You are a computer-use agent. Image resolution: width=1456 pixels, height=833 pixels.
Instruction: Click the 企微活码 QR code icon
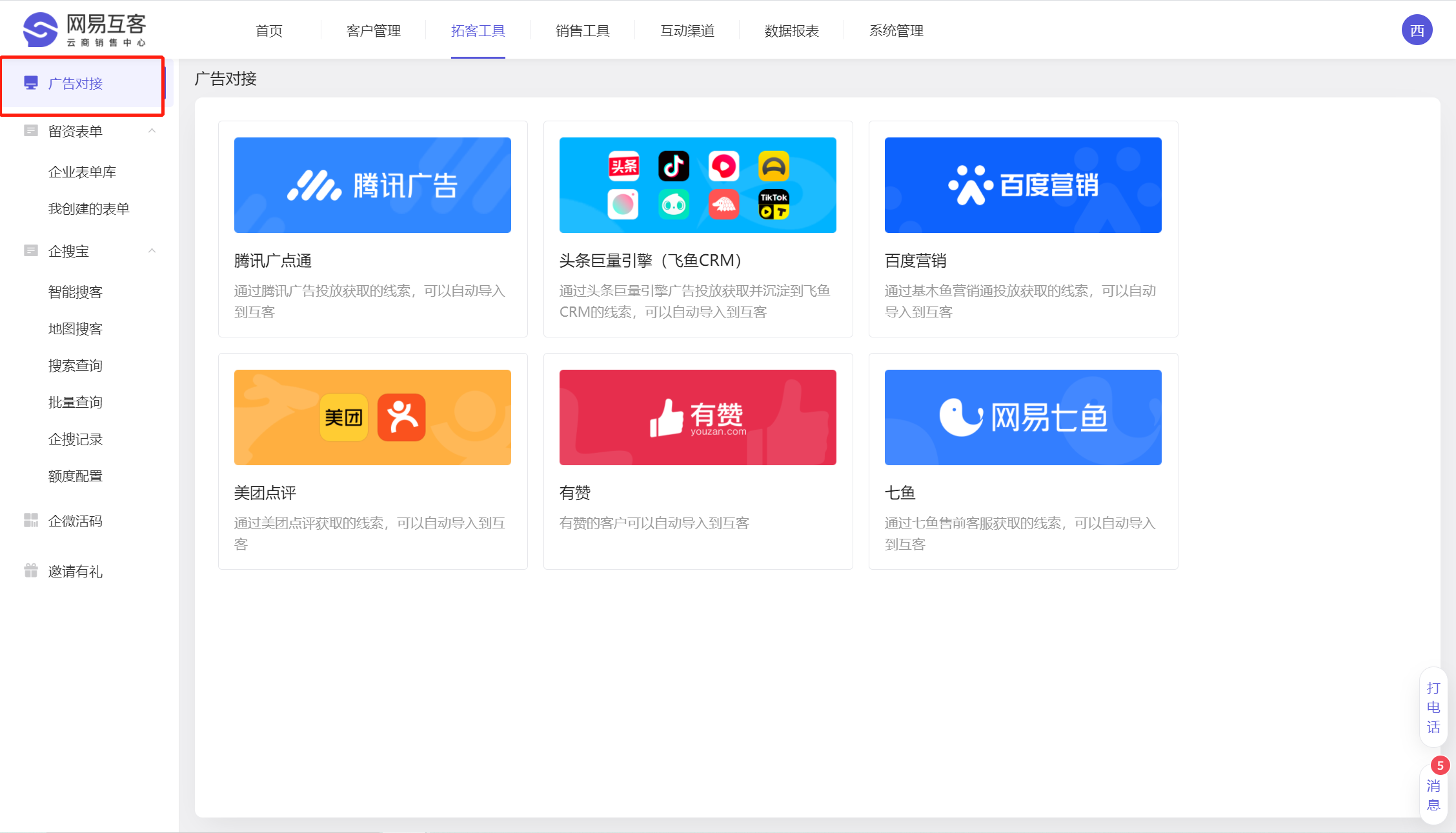(x=31, y=520)
